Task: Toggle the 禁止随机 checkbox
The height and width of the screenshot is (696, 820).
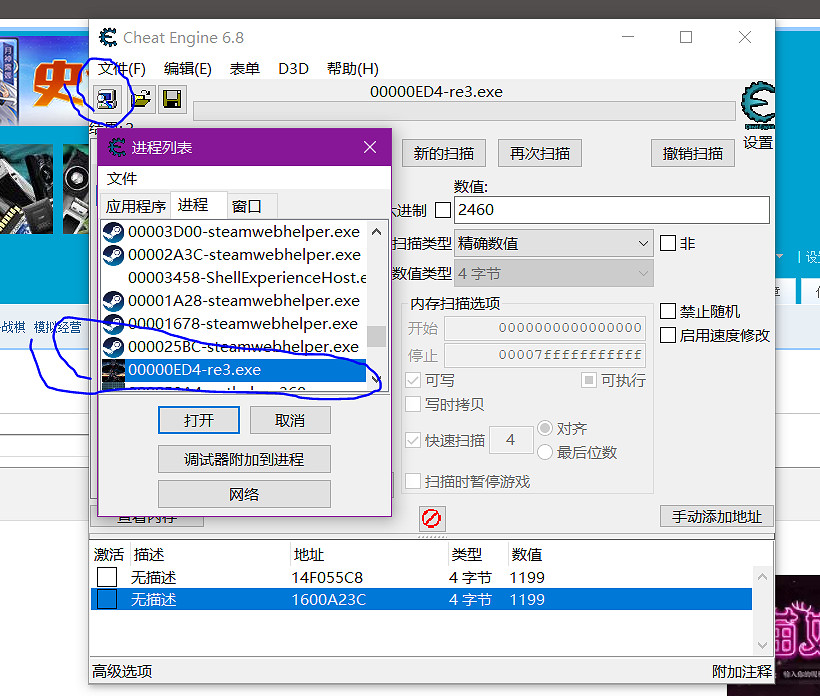Action: click(x=669, y=312)
